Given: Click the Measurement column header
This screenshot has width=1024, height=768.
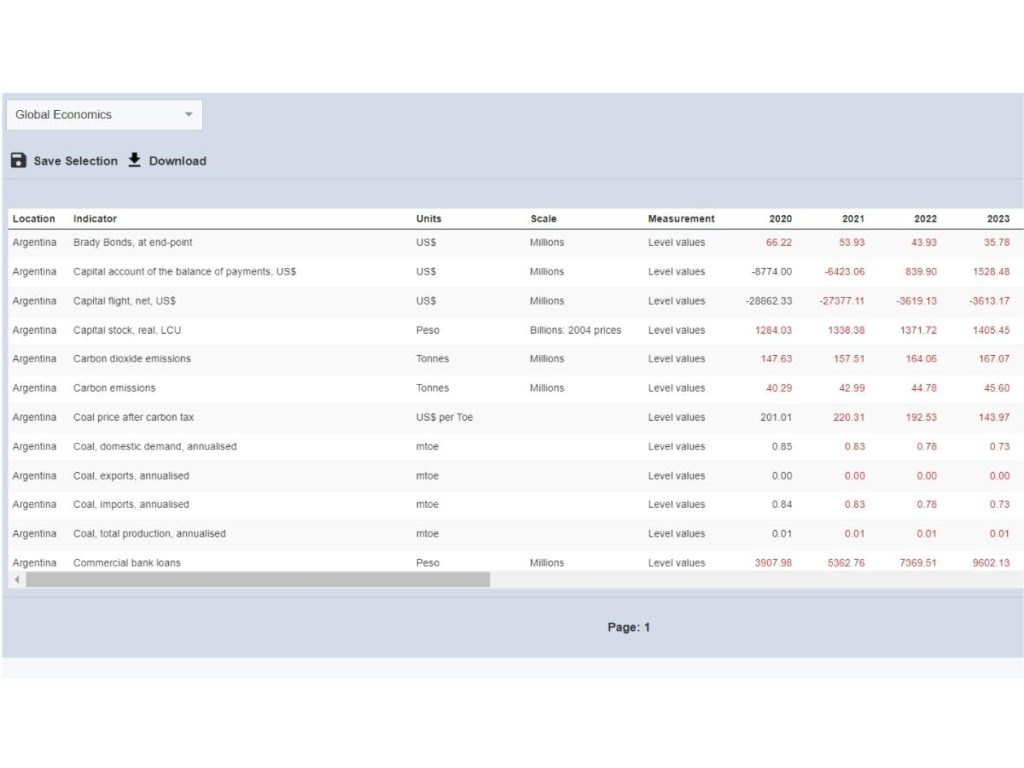Looking at the screenshot, I should pyautogui.click(x=681, y=219).
